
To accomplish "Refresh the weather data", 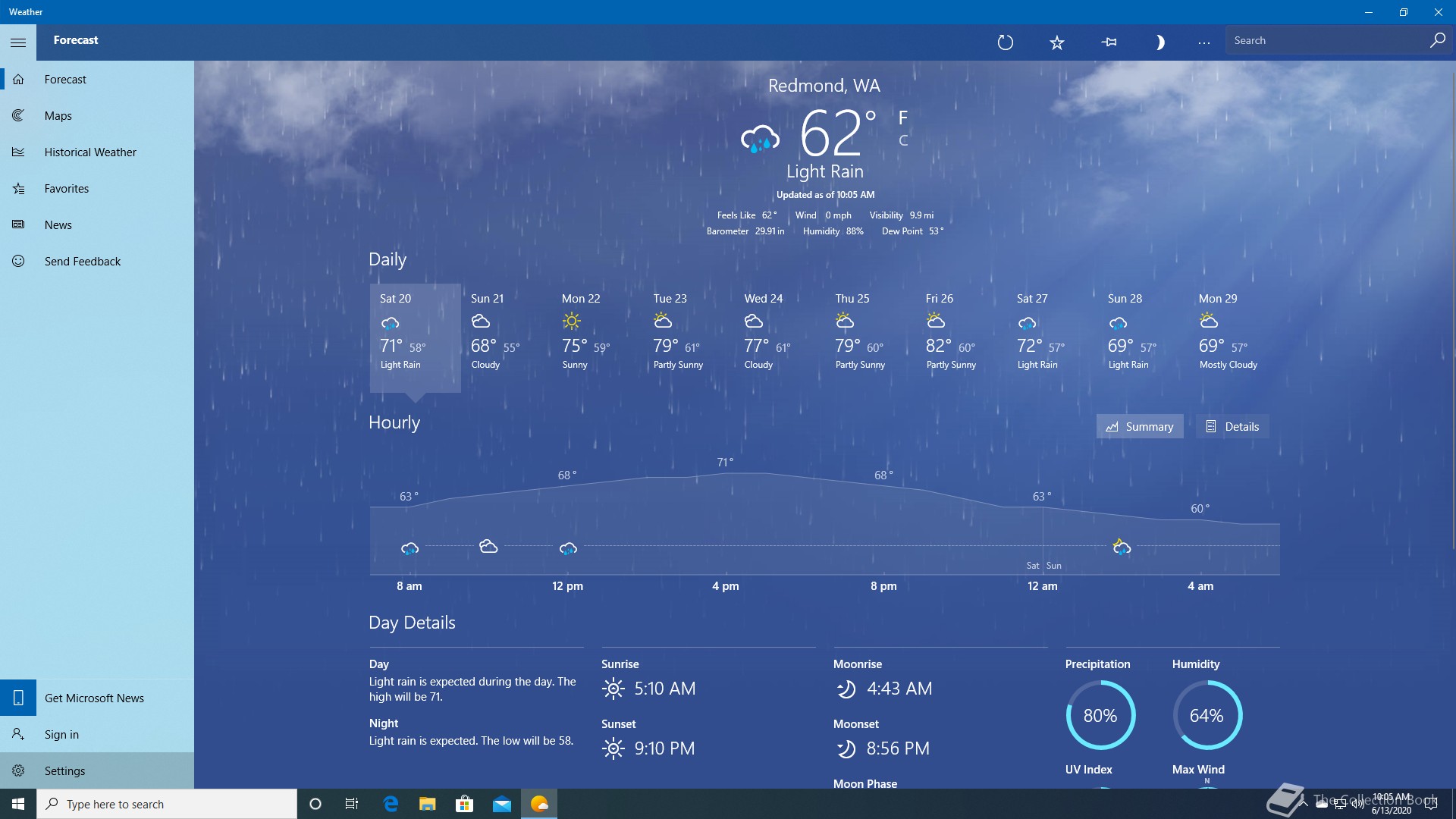I will tap(1006, 42).
